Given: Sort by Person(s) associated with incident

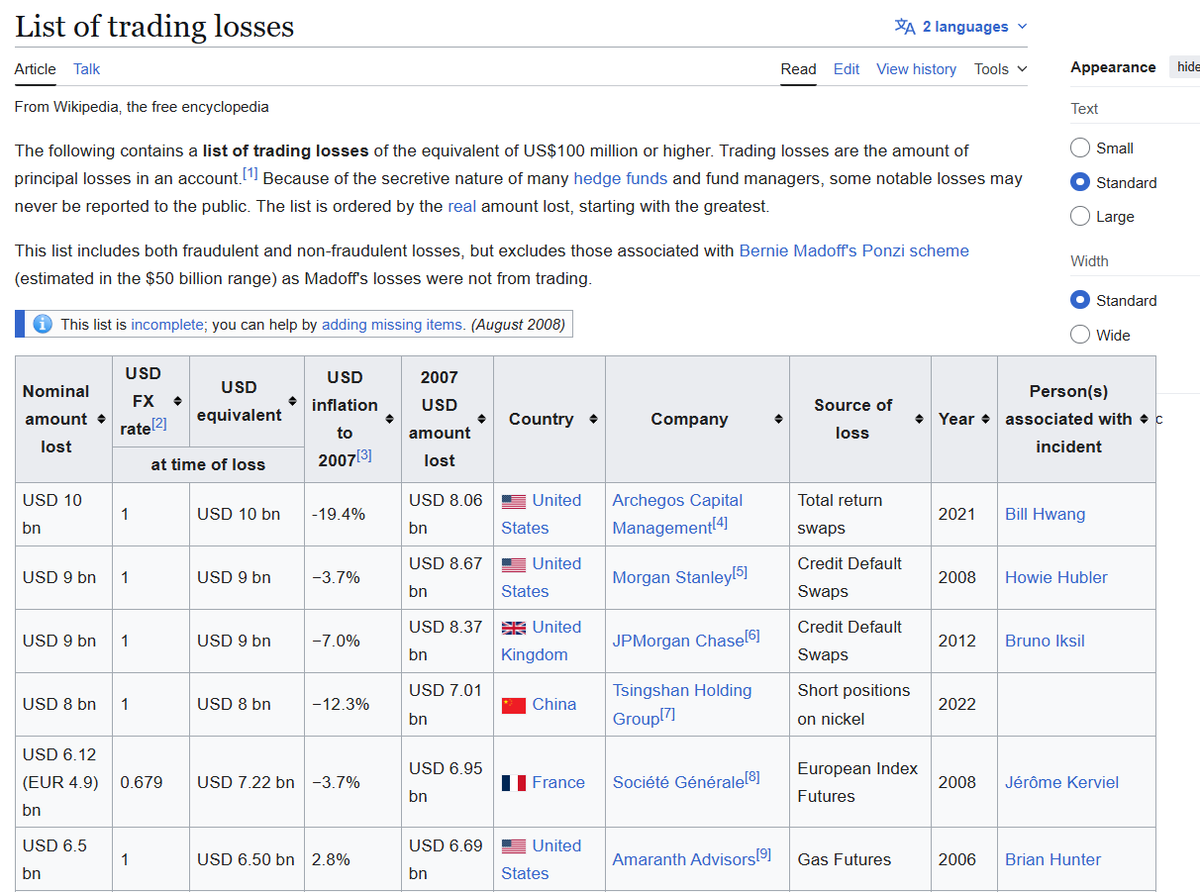Looking at the screenshot, I should (1144, 419).
